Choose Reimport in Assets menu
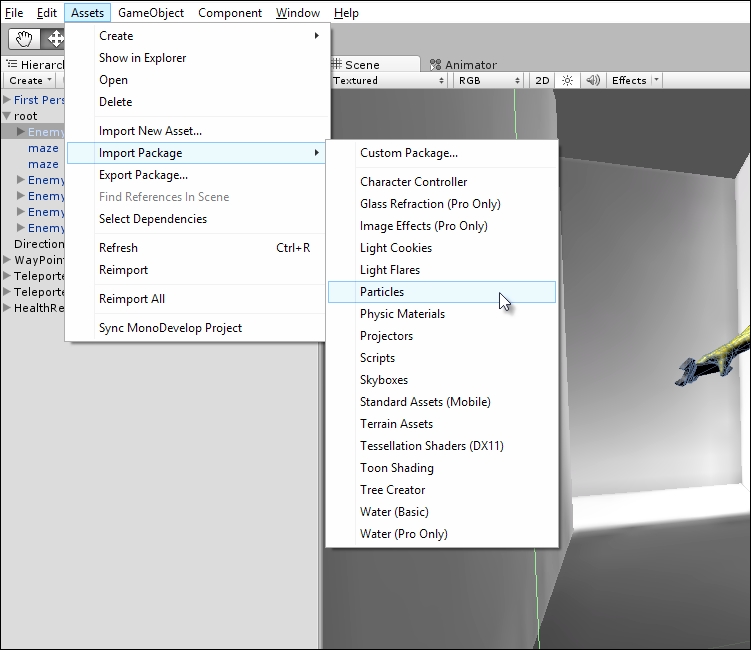The image size is (751, 650). pyautogui.click(x=197, y=270)
